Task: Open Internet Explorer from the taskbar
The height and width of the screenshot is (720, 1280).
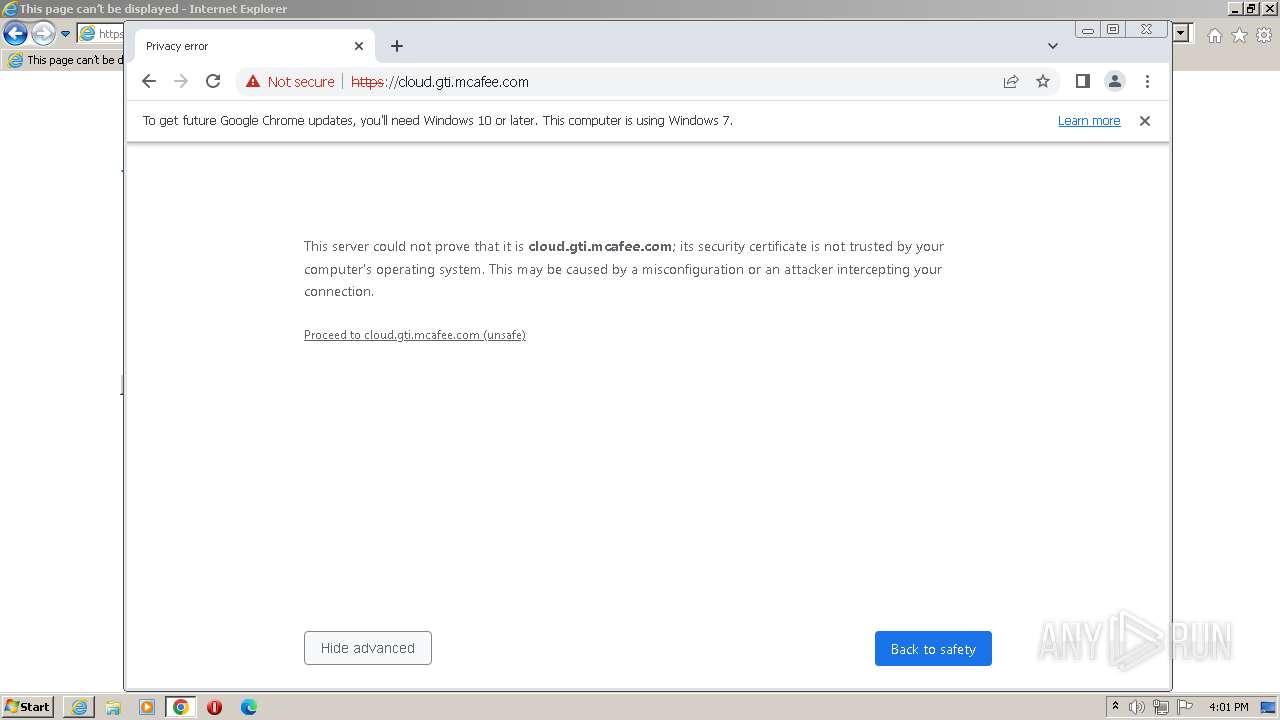Action: point(79,707)
